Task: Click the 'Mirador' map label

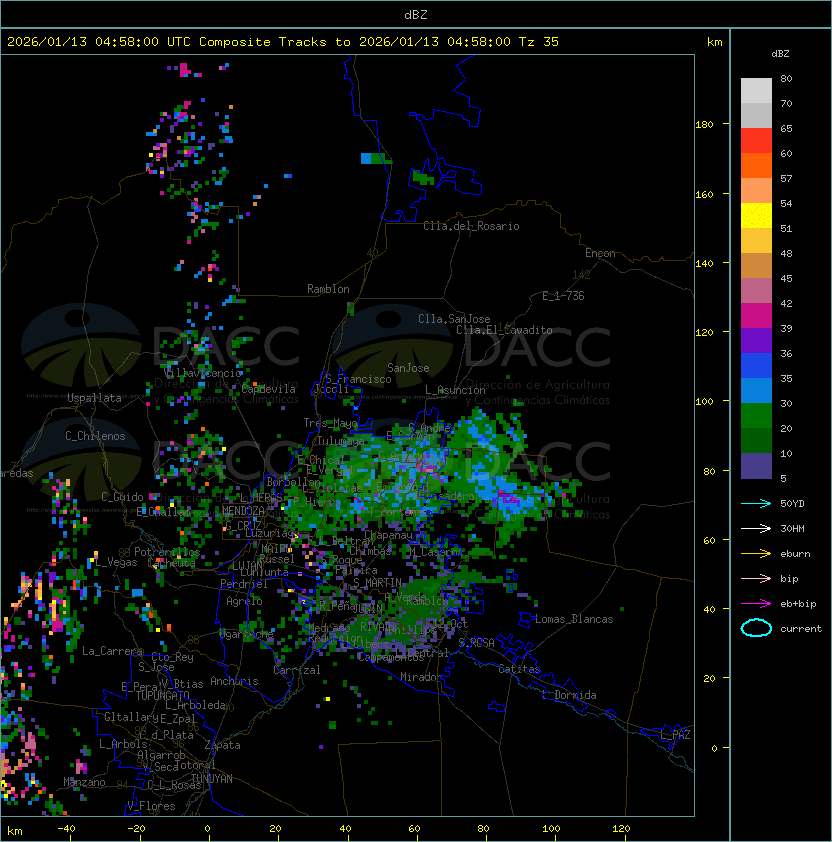Action: [x=422, y=677]
